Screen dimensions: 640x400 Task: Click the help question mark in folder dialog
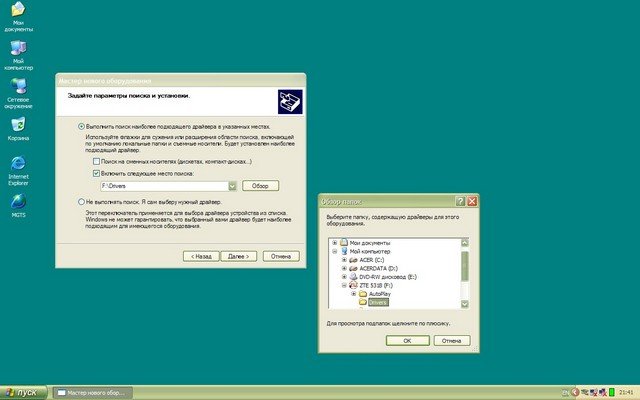tap(458, 201)
